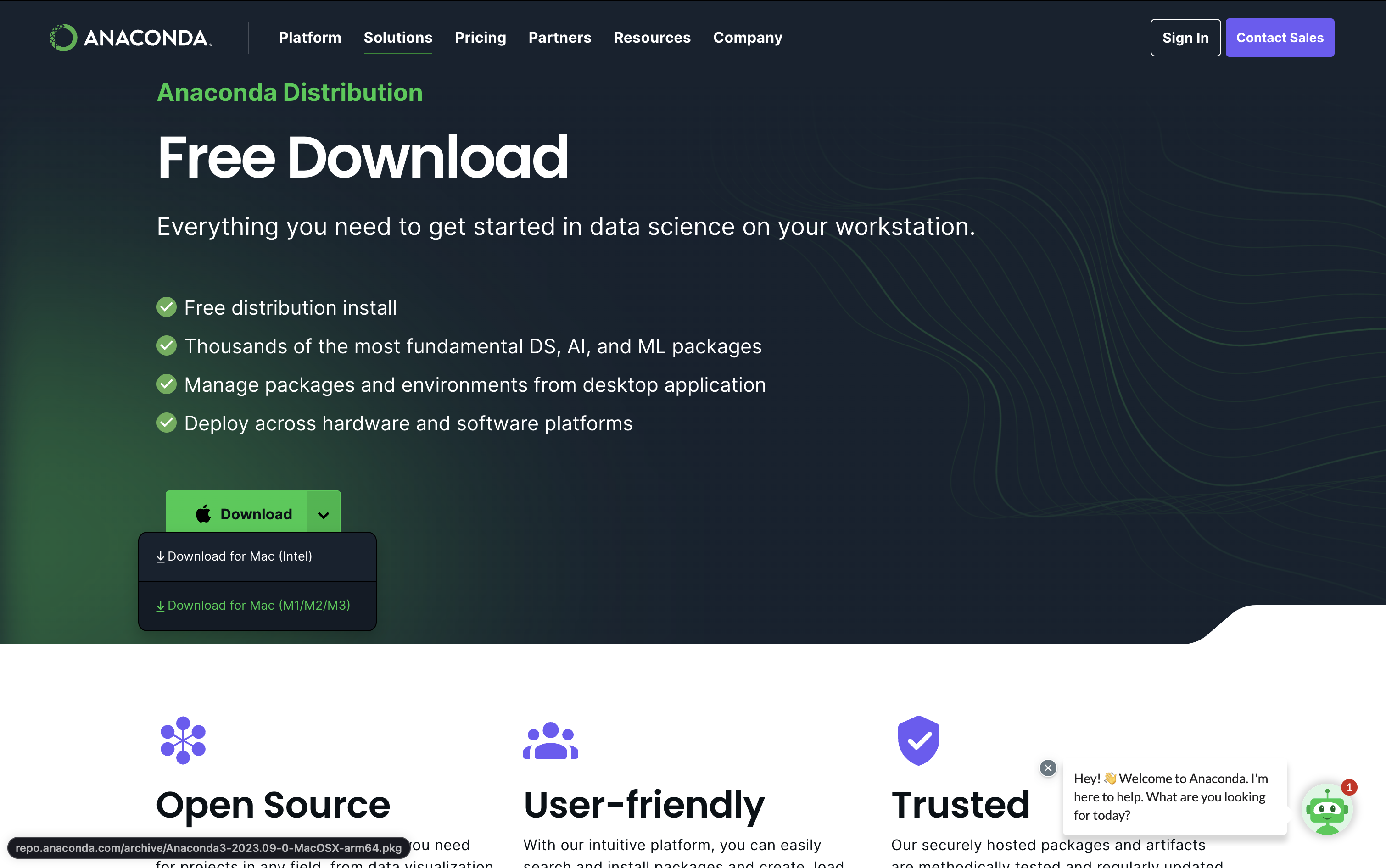
Task: Collapse the Download options chevron
Action: (323, 514)
